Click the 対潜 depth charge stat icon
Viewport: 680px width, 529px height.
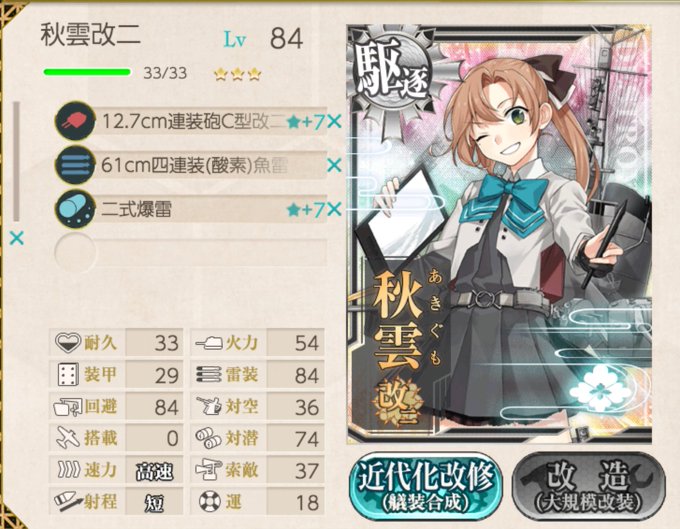[209, 438]
